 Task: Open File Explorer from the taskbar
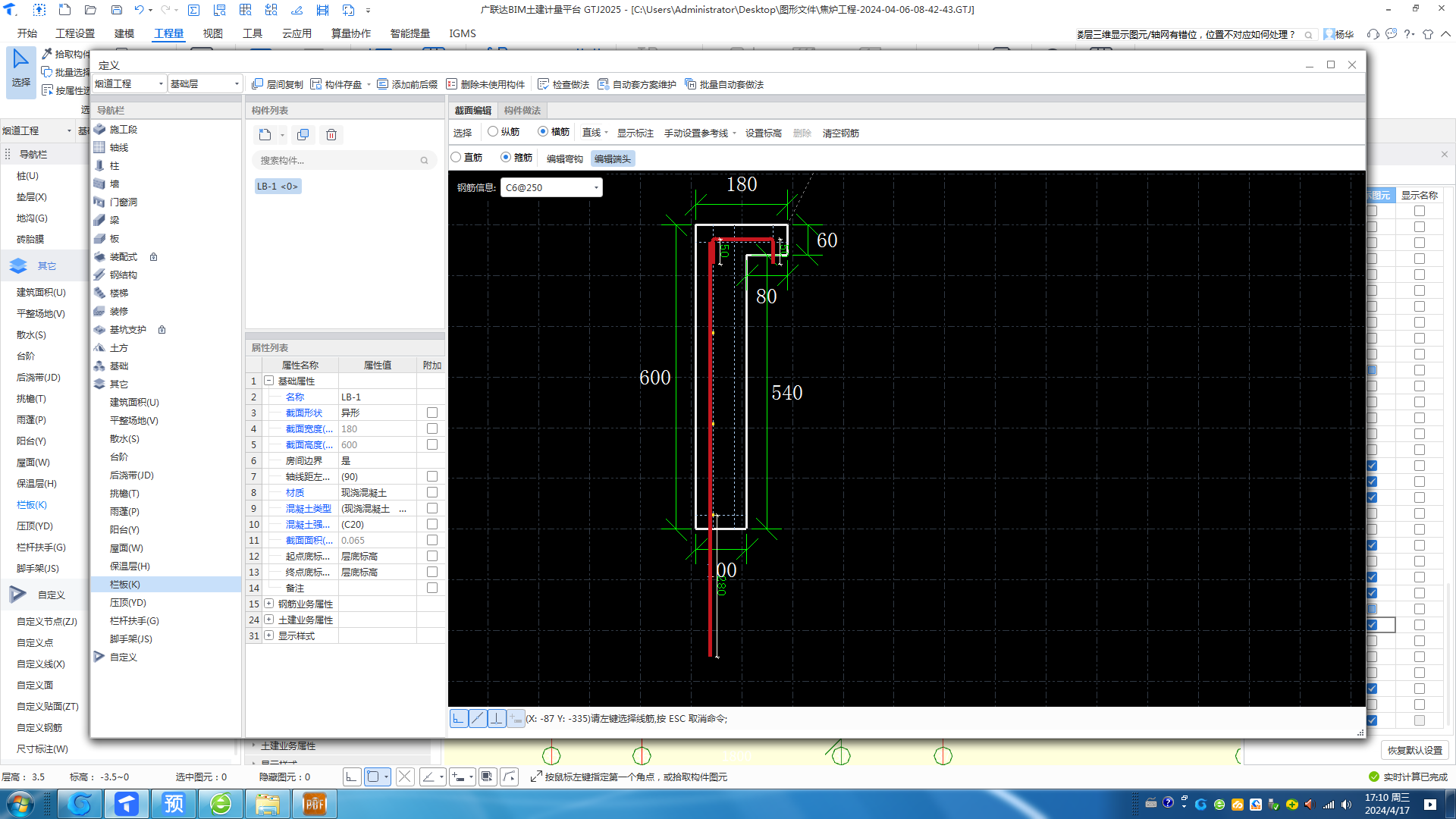[x=267, y=804]
